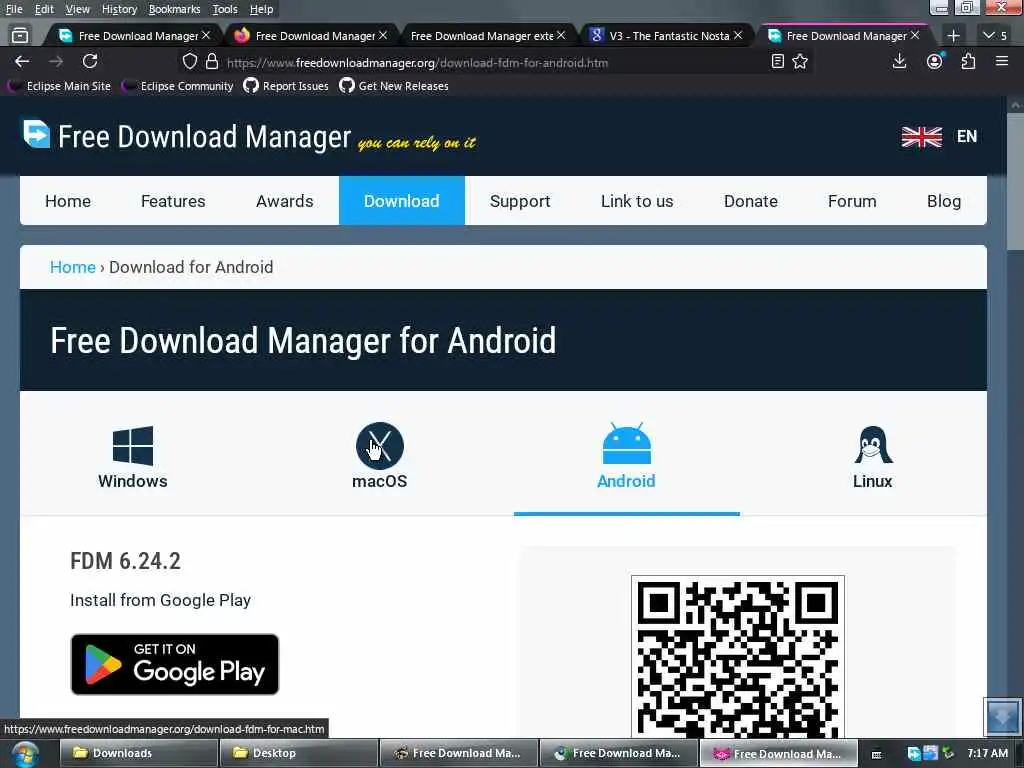Click the Windows Start orb
Viewport: 1024px width, 768px height.
pyautogui.click(x=24, y=754)
